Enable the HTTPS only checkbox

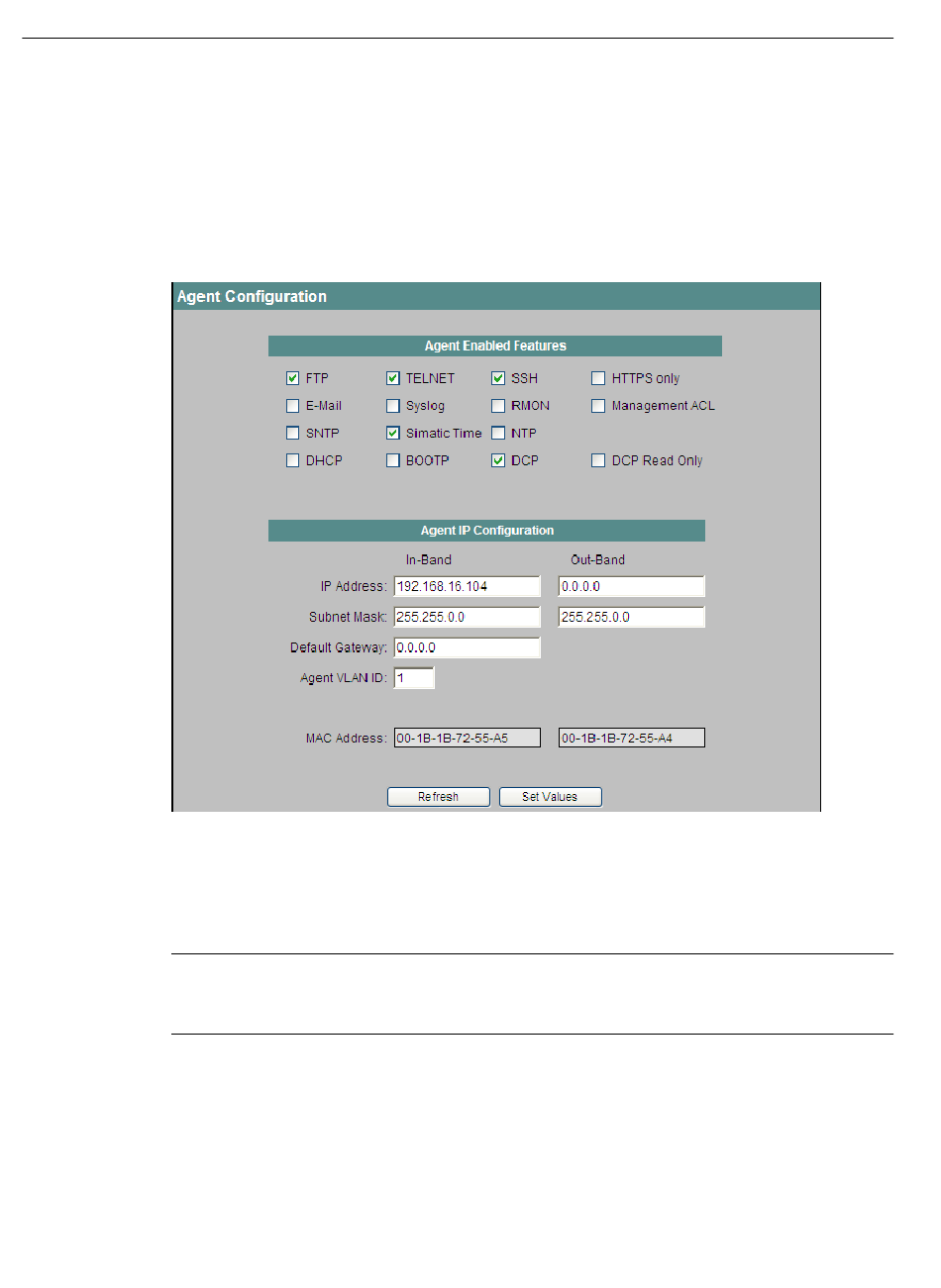point(598,378)
